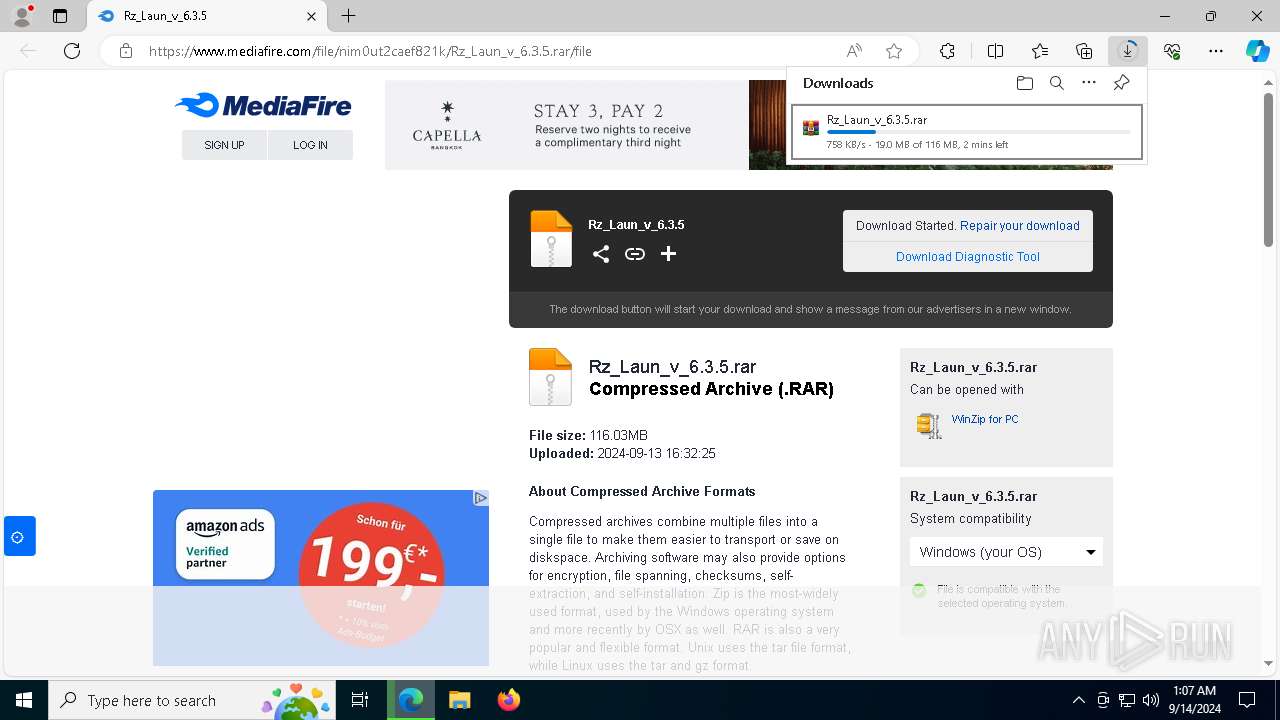Toggle the Downloads toolbar button

click(1128, 51)
